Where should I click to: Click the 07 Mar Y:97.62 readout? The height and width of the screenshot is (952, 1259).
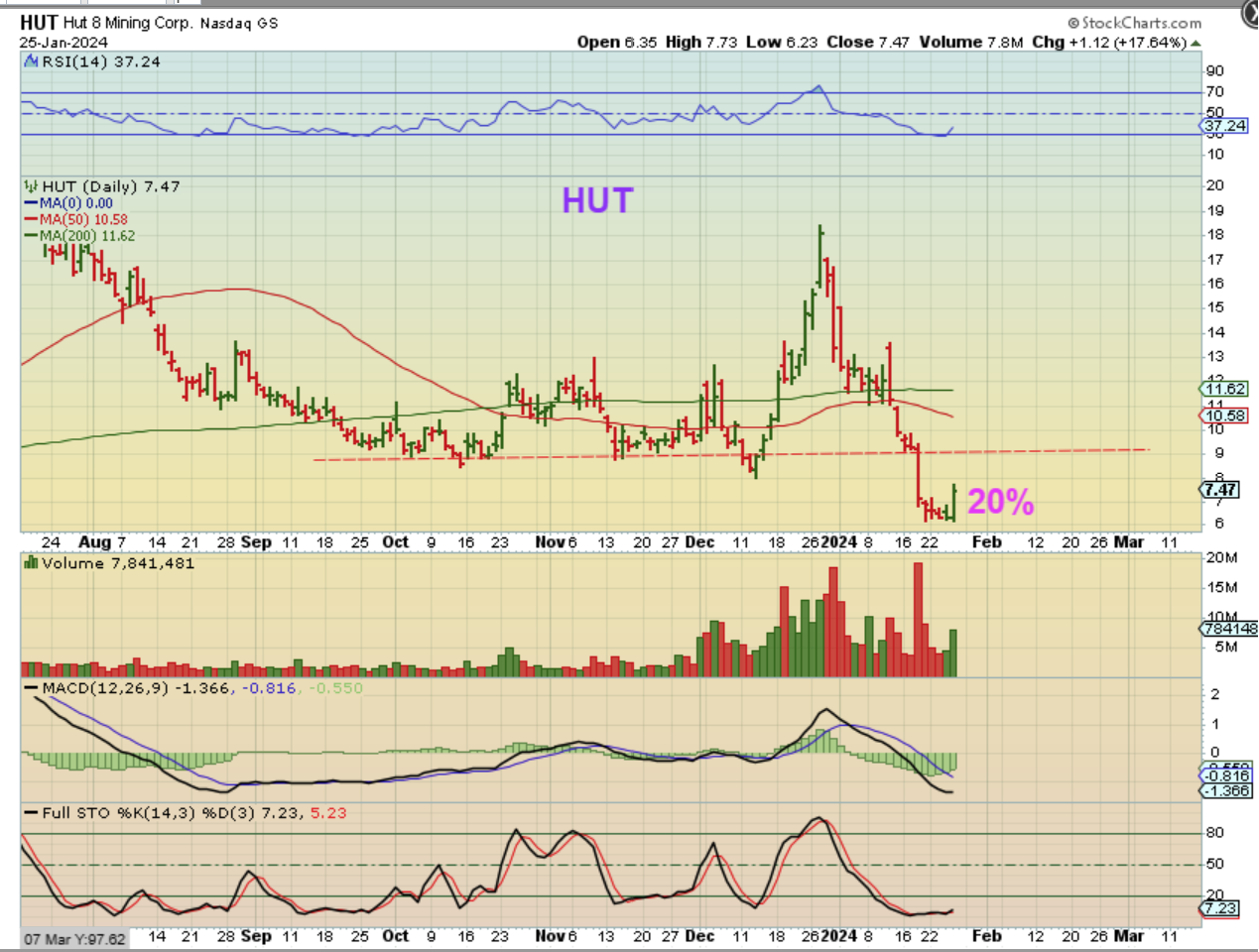click(75, 939)
